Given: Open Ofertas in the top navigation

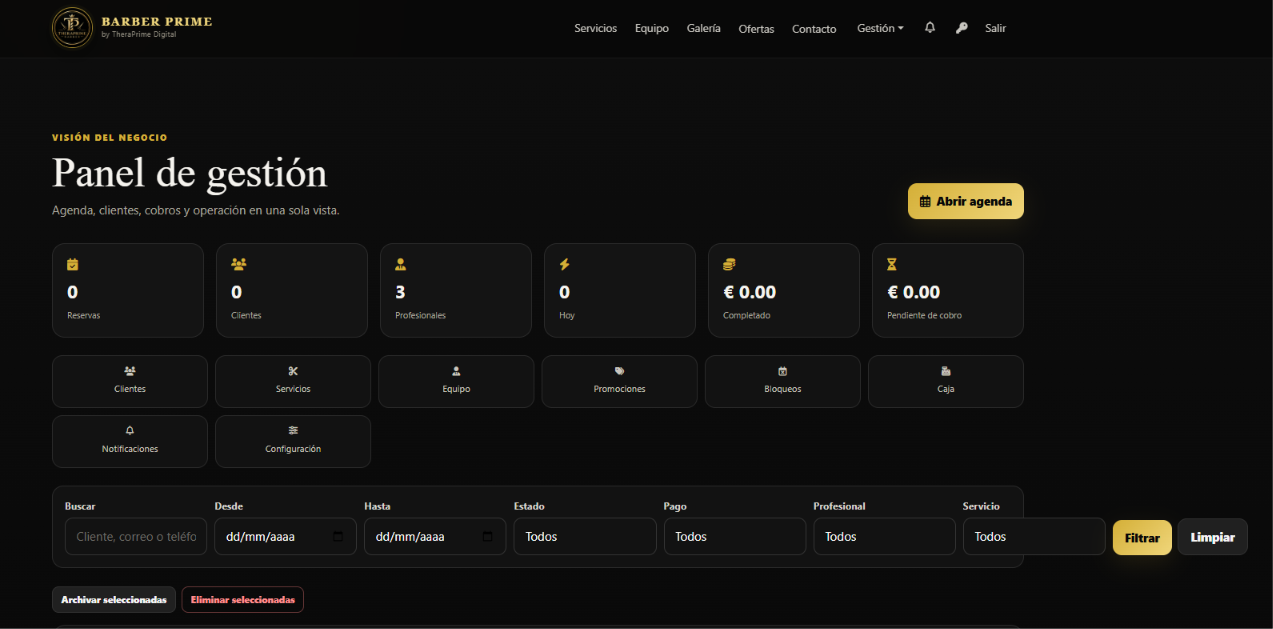Looking at the screenshot, I should 756,29.
